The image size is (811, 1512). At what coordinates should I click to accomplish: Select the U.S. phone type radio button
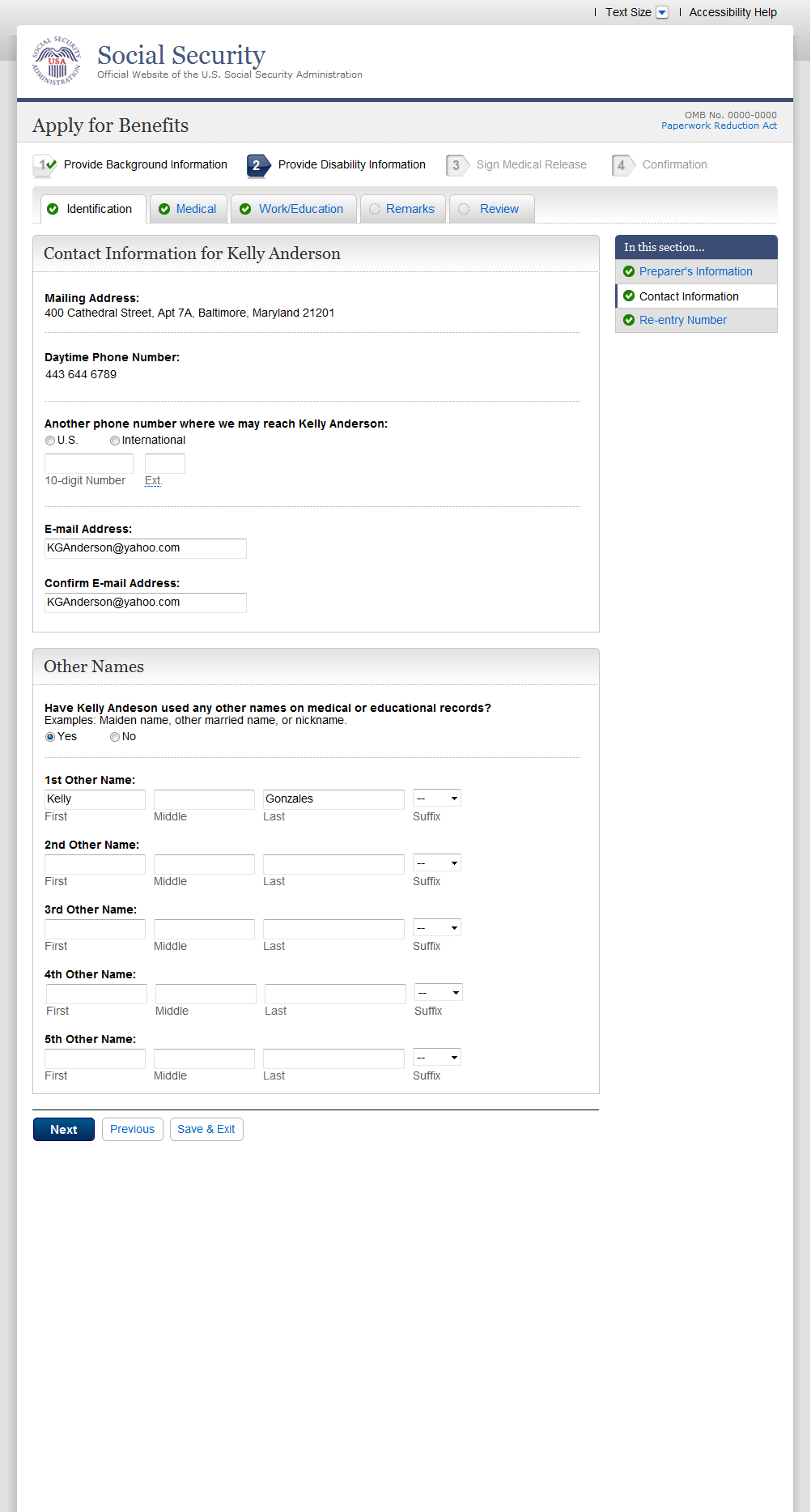pyautogui.click(x=50, y=441)
